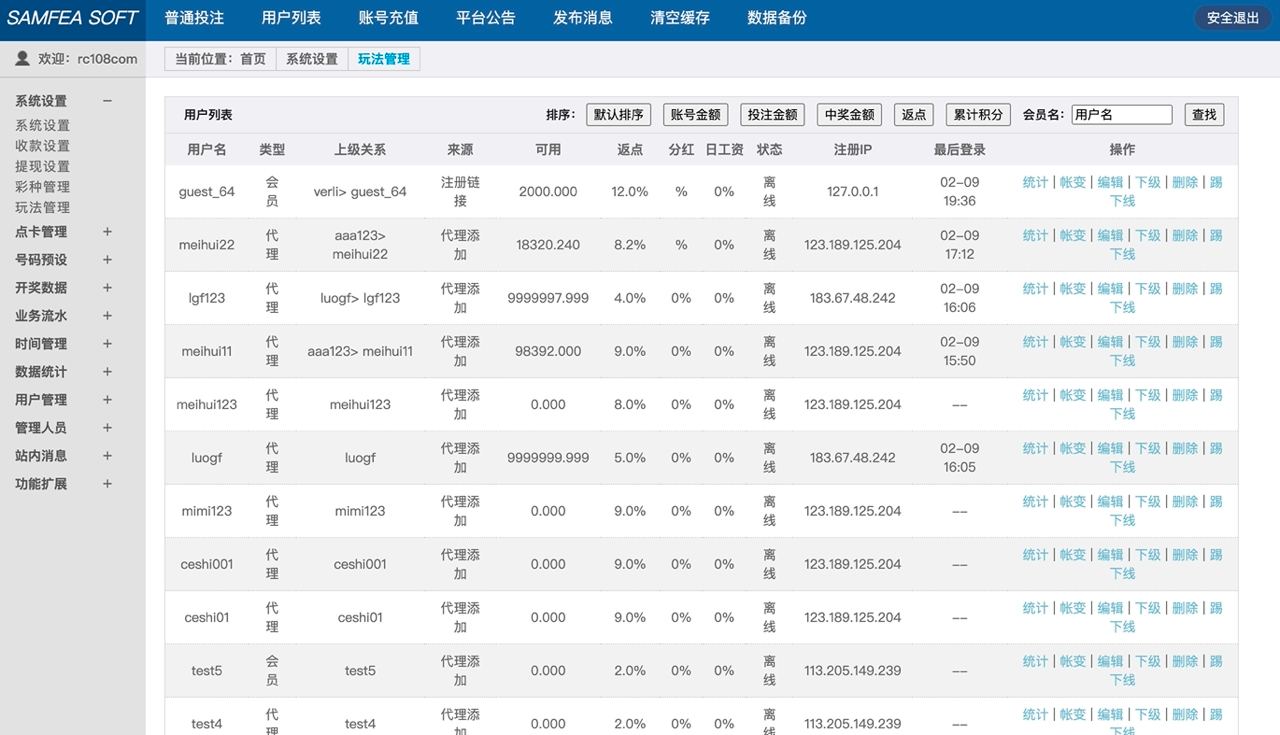Click 帐变 link for meihui11
1280x735 pixels.
coord(1073,342)
